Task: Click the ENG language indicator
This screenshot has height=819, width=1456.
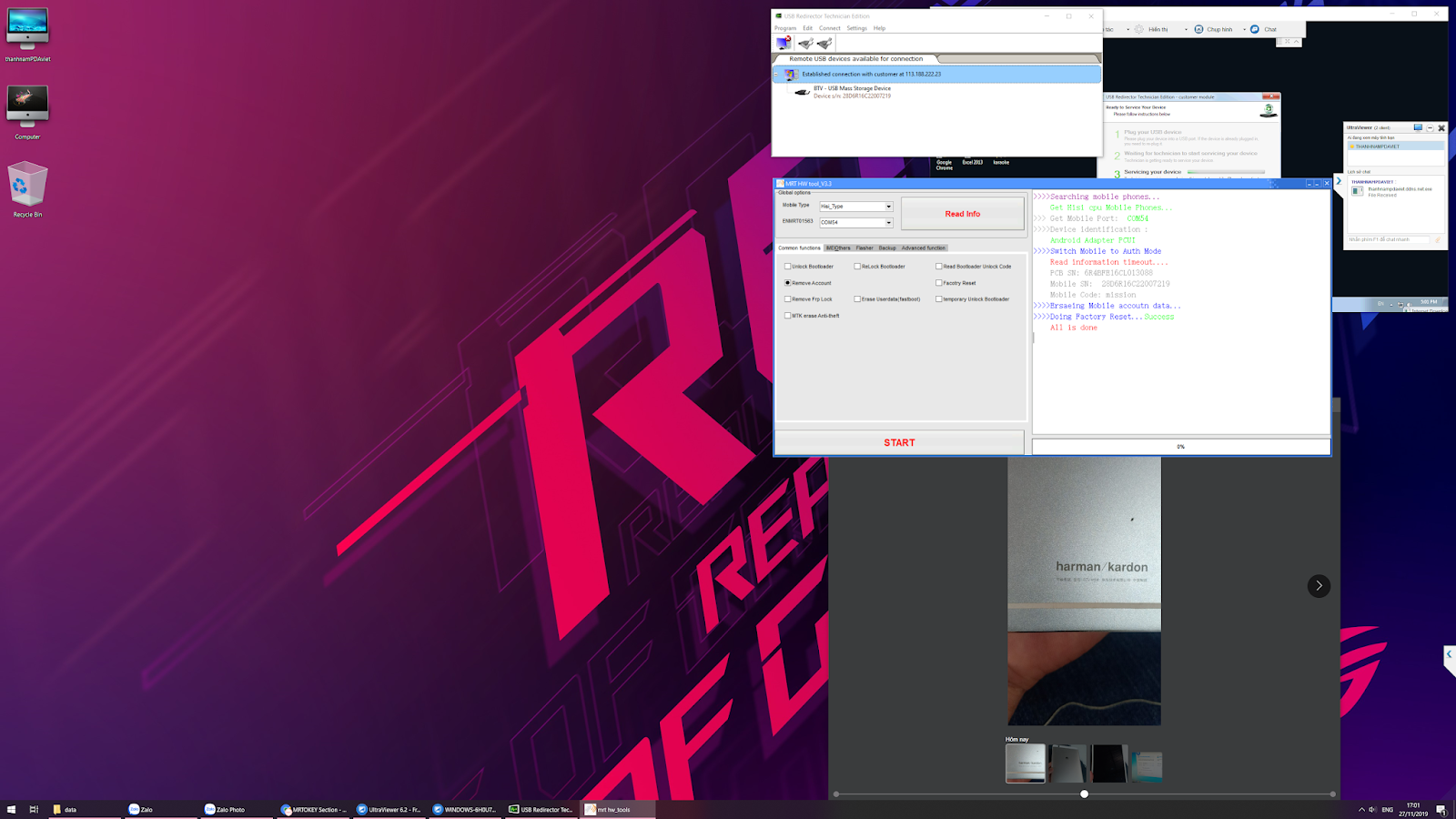Action: pos(1388,810)
